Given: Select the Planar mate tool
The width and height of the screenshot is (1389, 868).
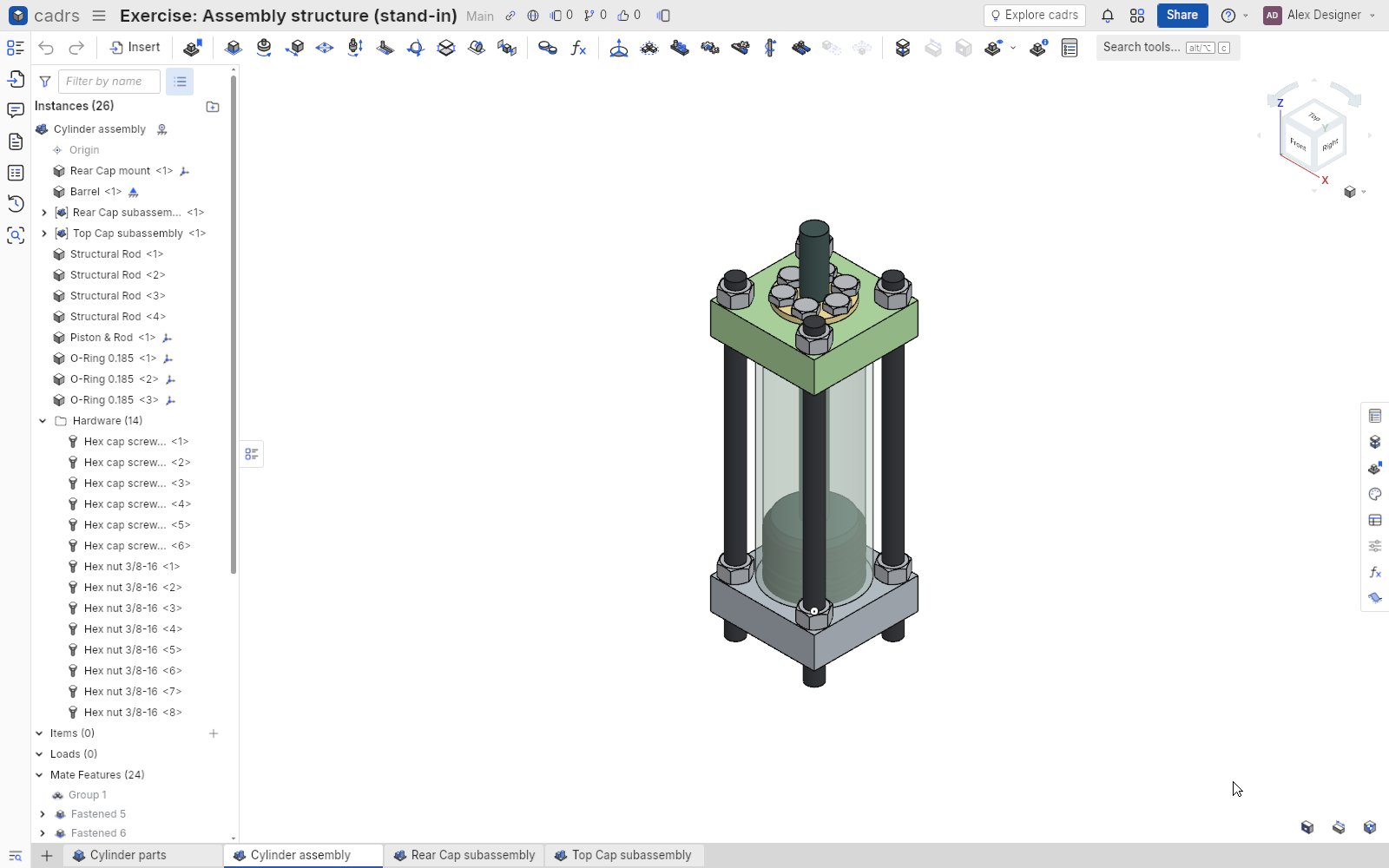Looking at the screenshot, I should [325, 48].
